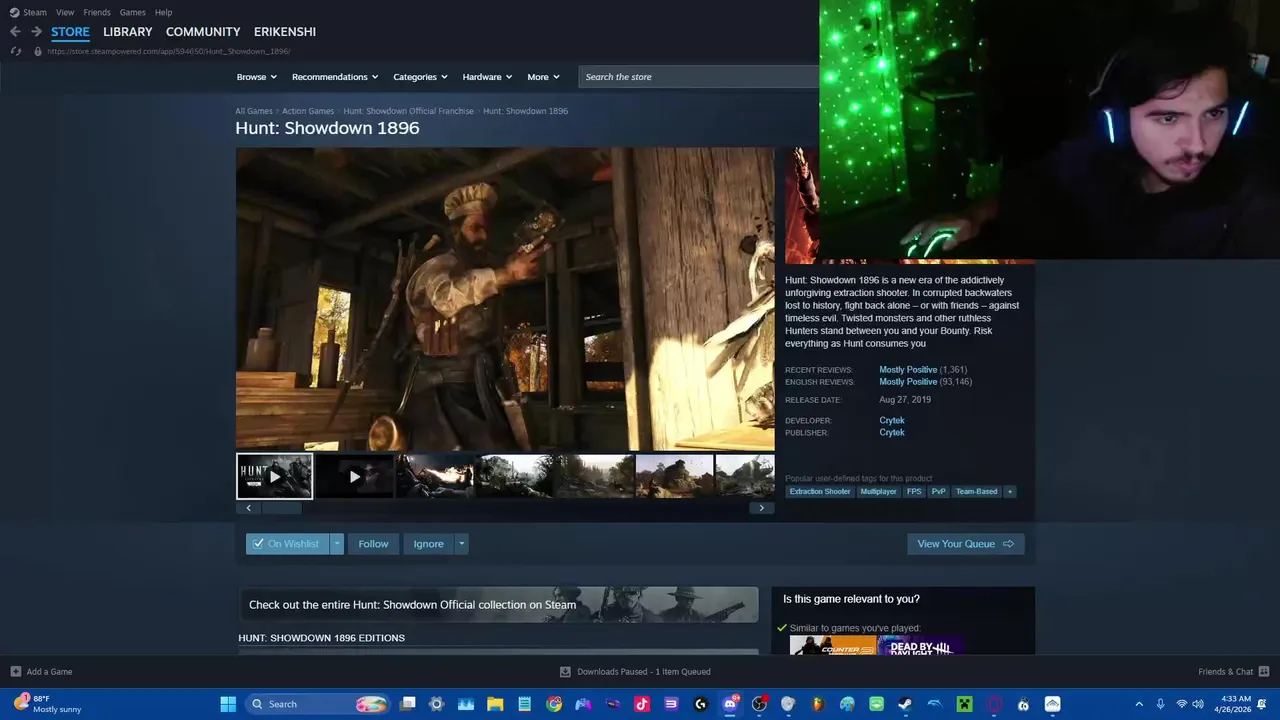Click Add a Game
Image resolution: width=1280 pixels, height=720 pixels.
pyautogui.click(x=41, y=672)
